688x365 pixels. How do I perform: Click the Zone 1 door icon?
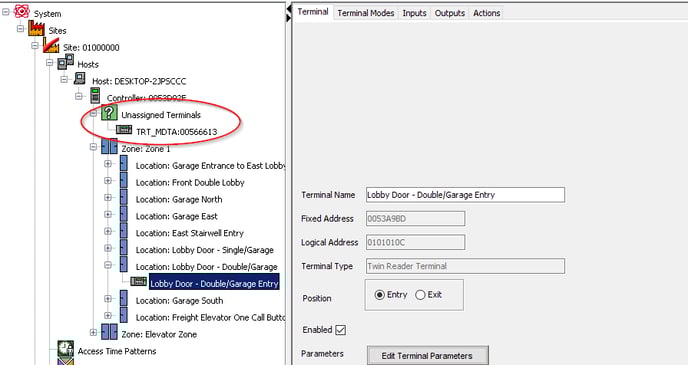(109, 147)
